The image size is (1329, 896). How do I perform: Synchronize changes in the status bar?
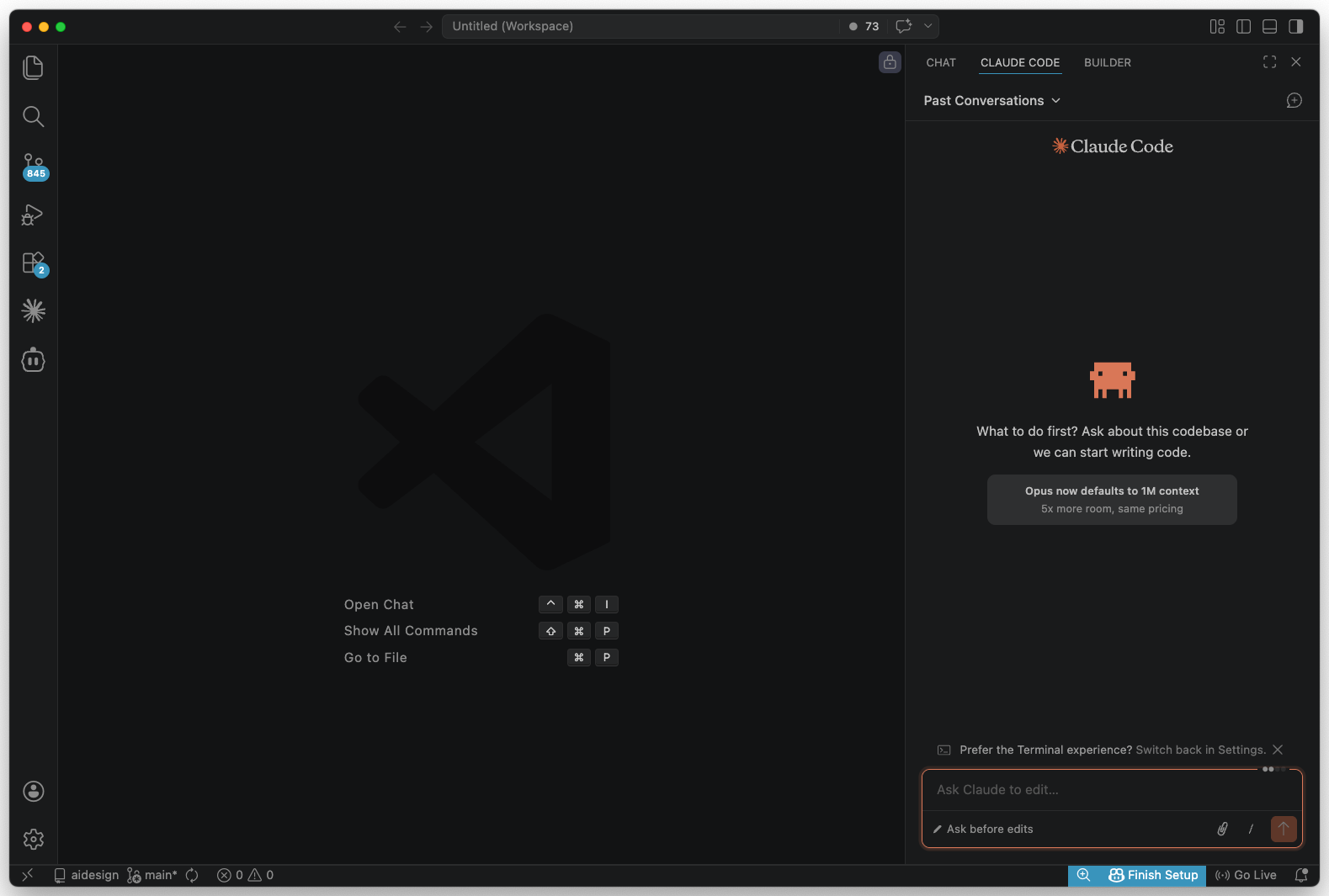192,875
